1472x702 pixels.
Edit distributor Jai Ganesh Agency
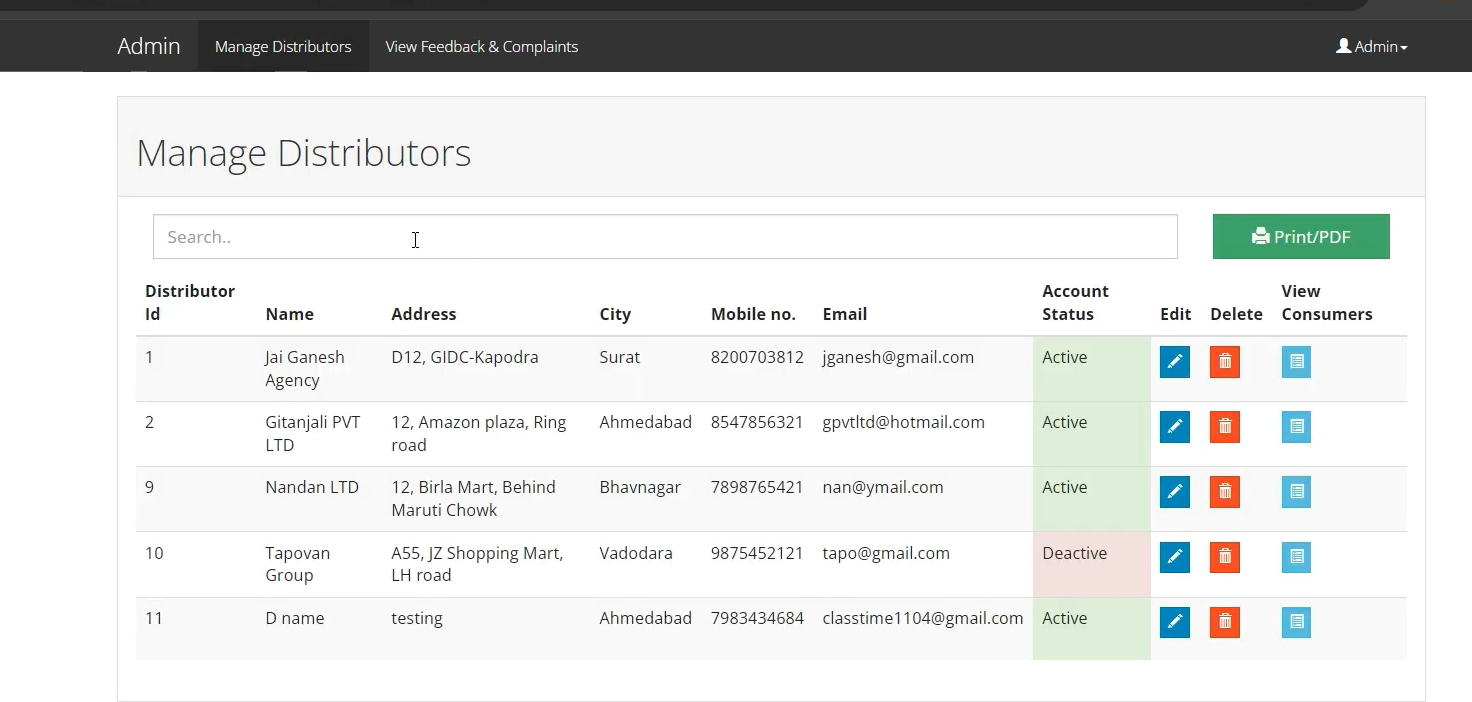coord(1175,362)
